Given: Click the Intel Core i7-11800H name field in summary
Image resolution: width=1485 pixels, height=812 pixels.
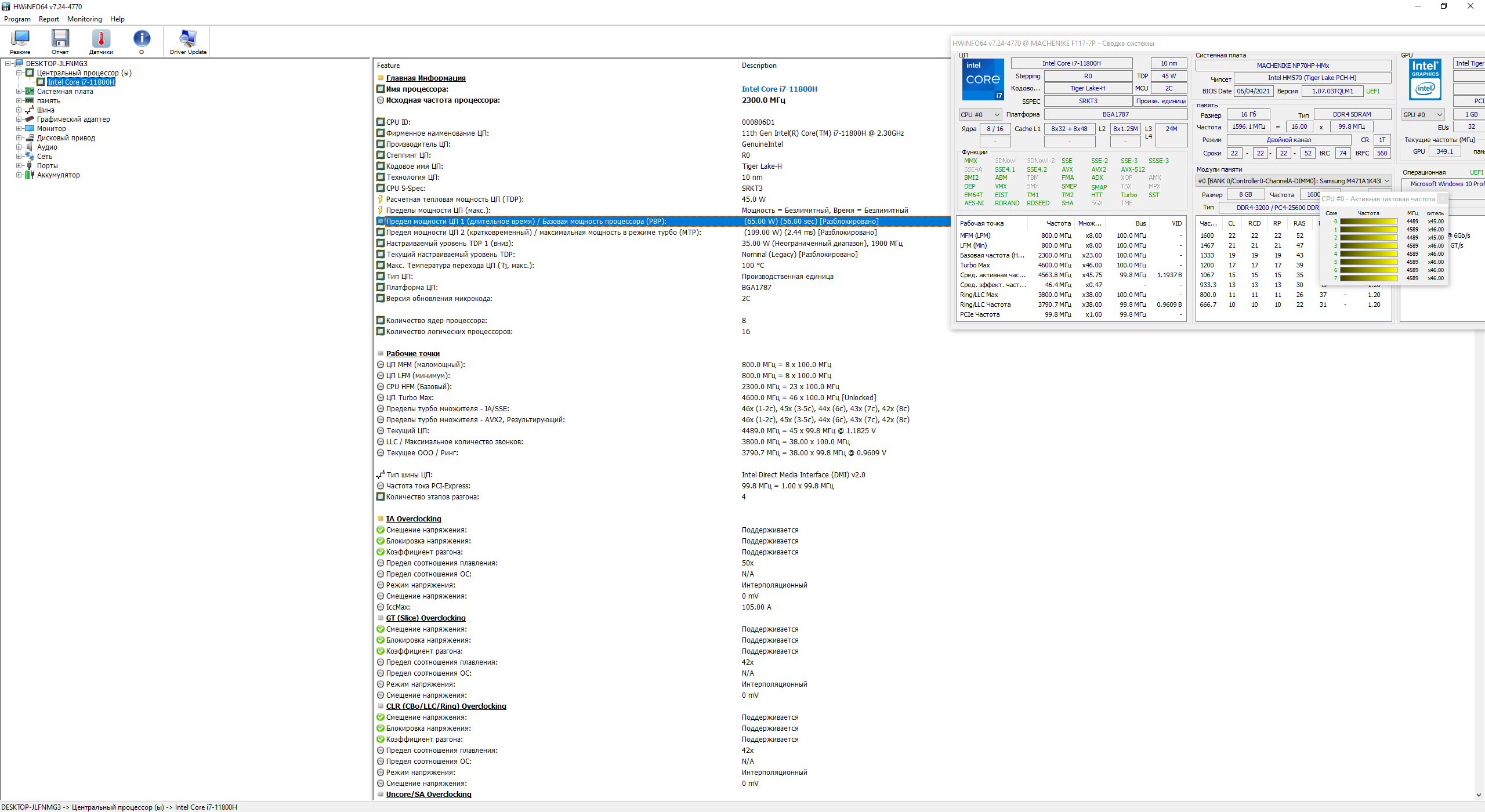Looking at the screenshot, I should coord(1071,64).
